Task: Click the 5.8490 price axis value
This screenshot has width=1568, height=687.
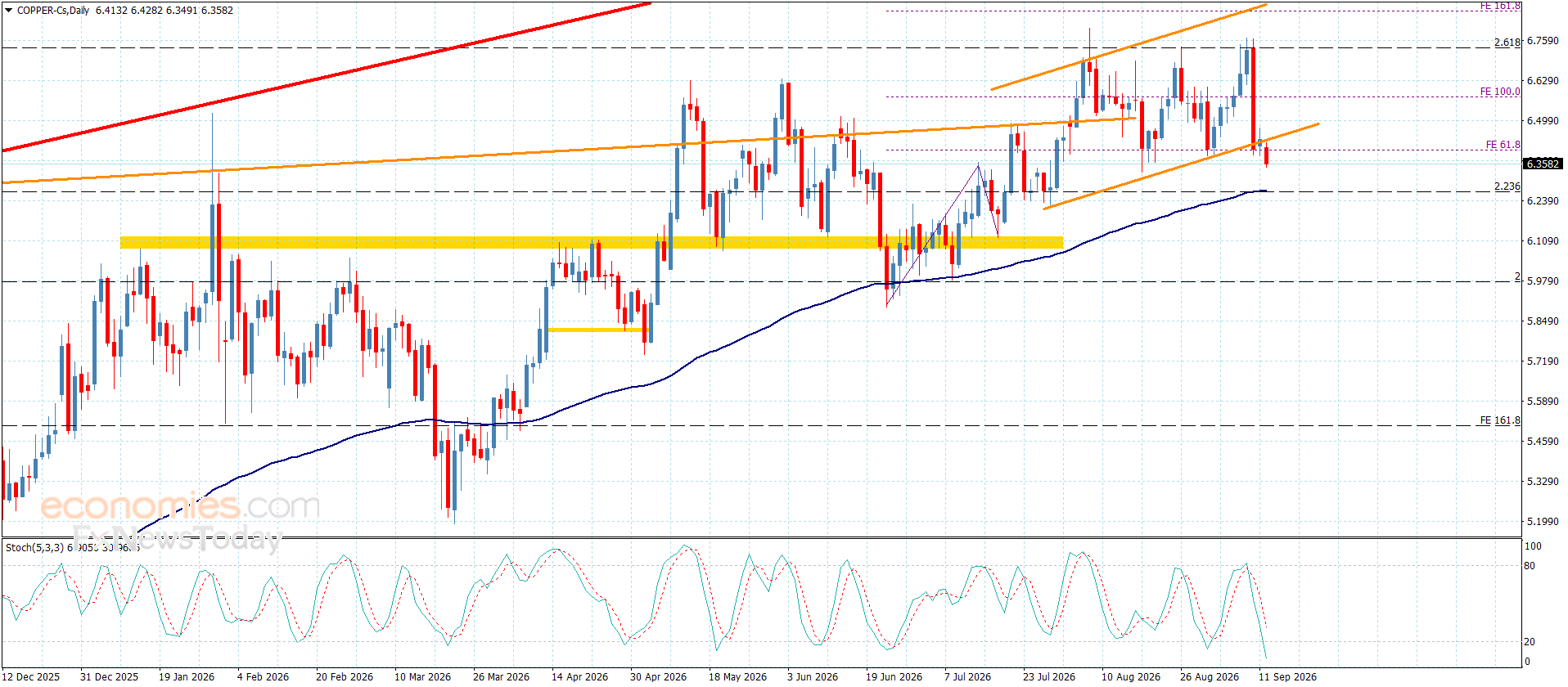Action: [x=1543, y=321]
